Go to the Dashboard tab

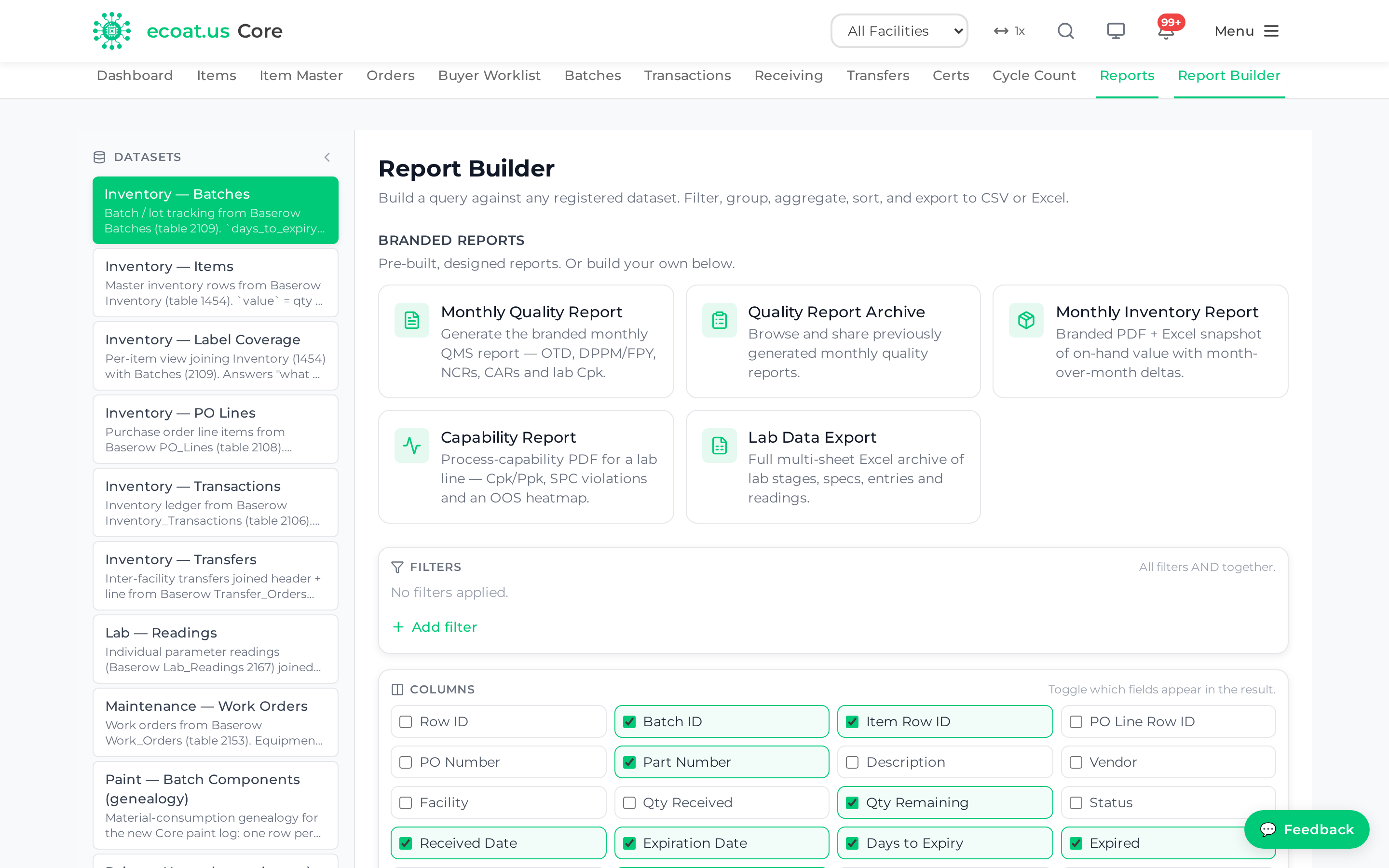[x=135, y=76]
